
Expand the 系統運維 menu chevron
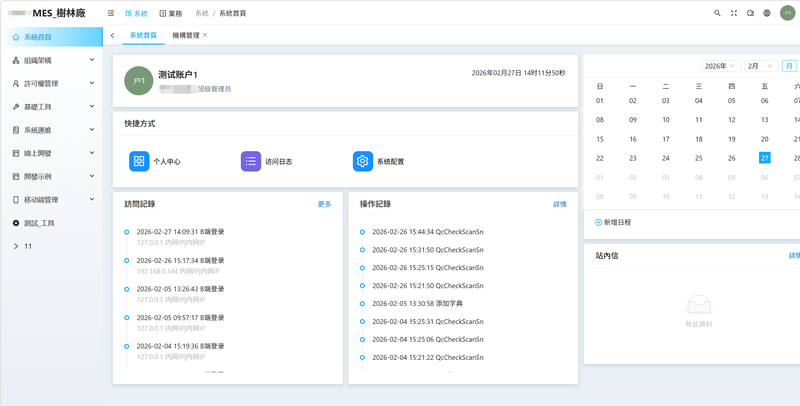[92, 130]
